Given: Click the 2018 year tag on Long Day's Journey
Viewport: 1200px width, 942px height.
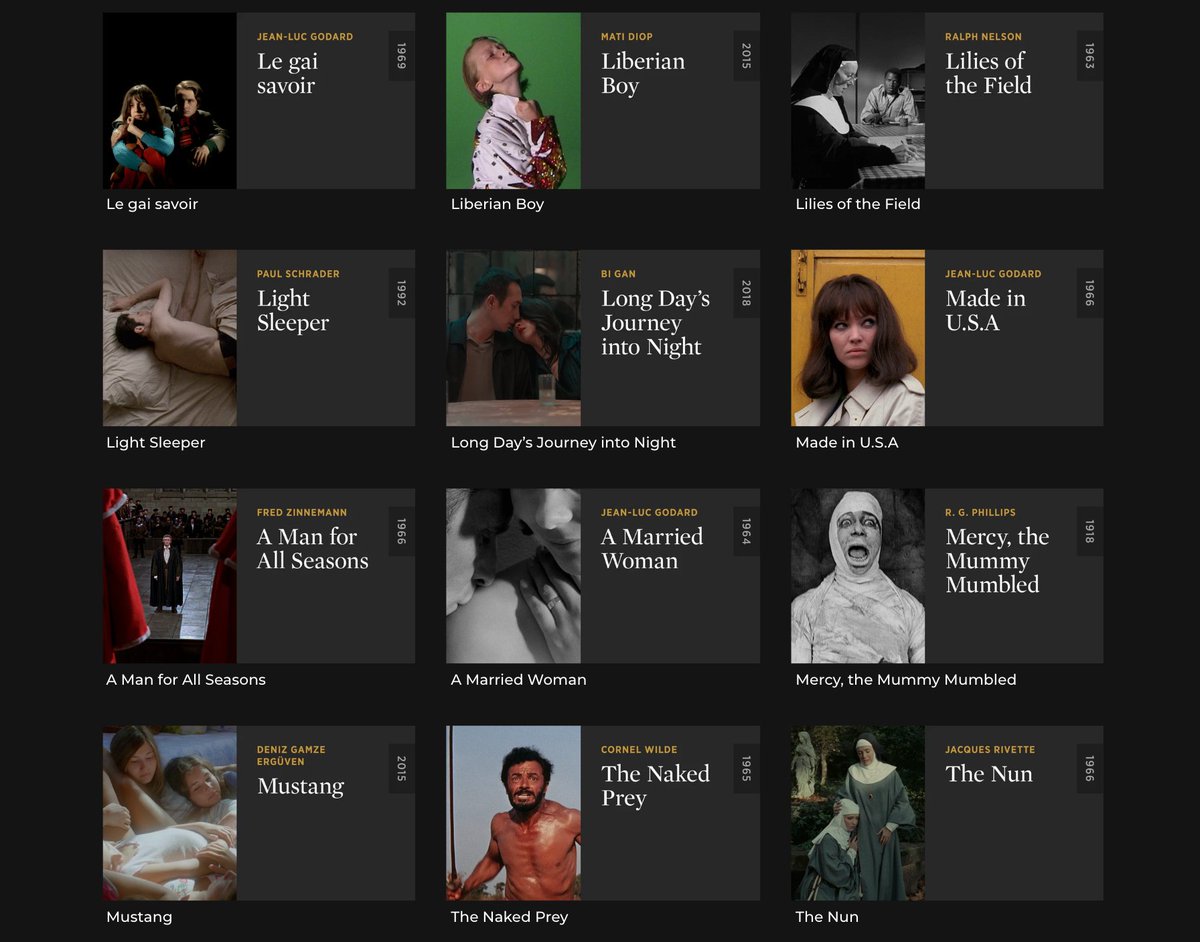Looking at the screenshot, I should pos(746,293).
